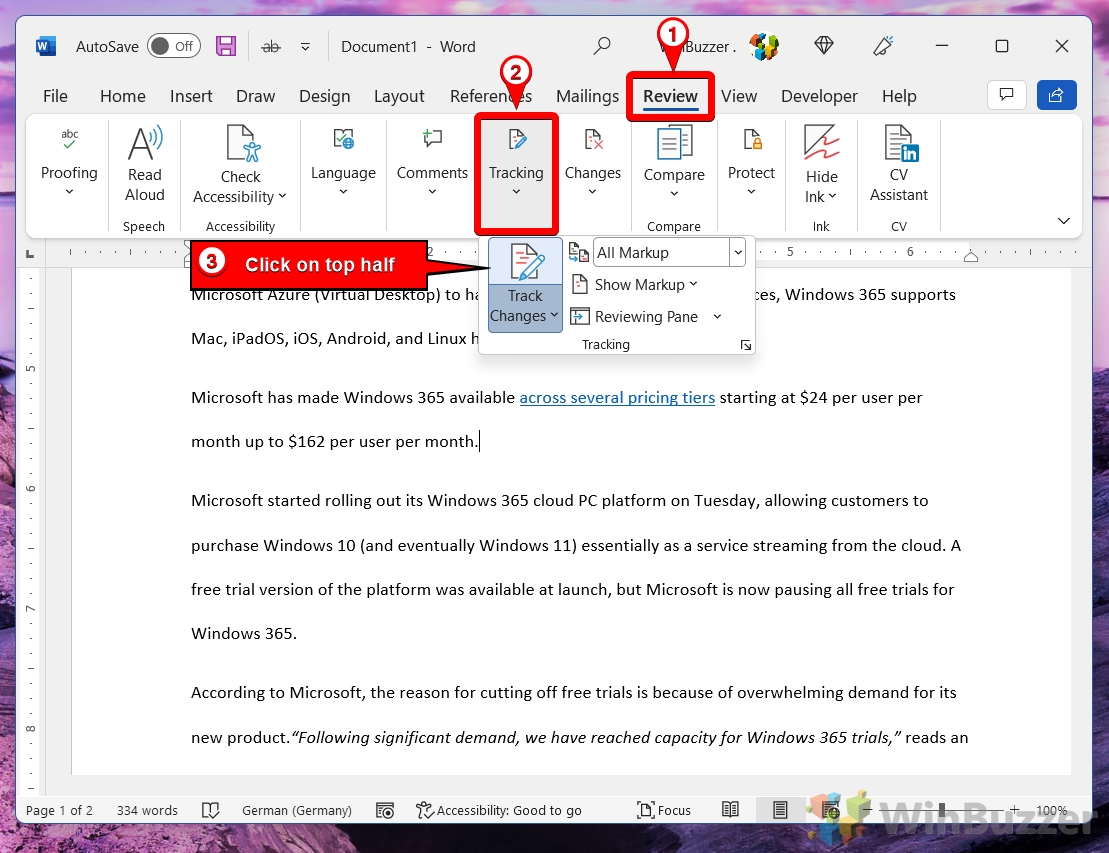Open the Comments pane button
The width and height of the screenshot is (1109, 853).
pos(1006,95)
